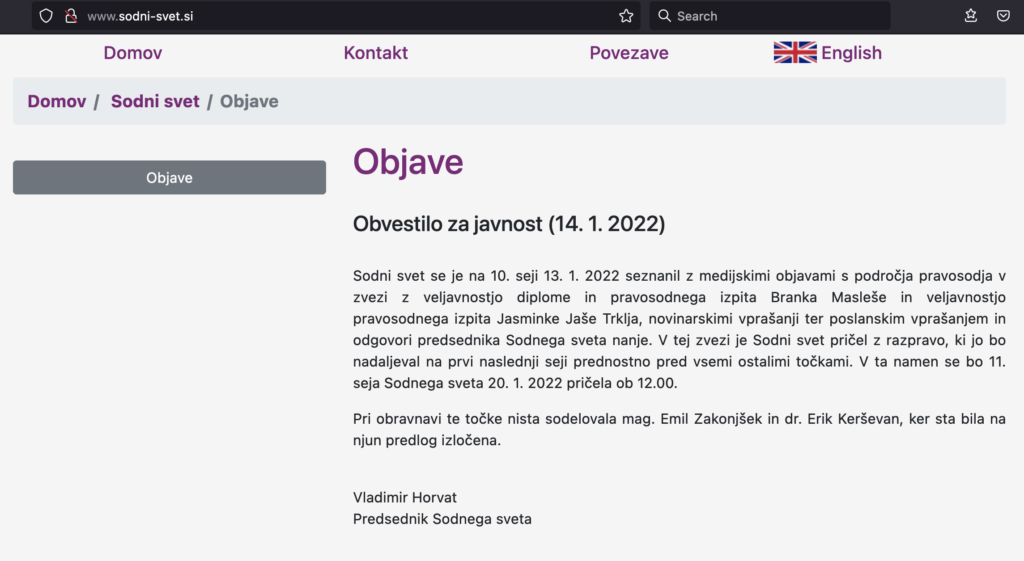Click the text Predsednik Sodnega sveta
This screenshot has width=1024, height=561.
coord(442,519)
